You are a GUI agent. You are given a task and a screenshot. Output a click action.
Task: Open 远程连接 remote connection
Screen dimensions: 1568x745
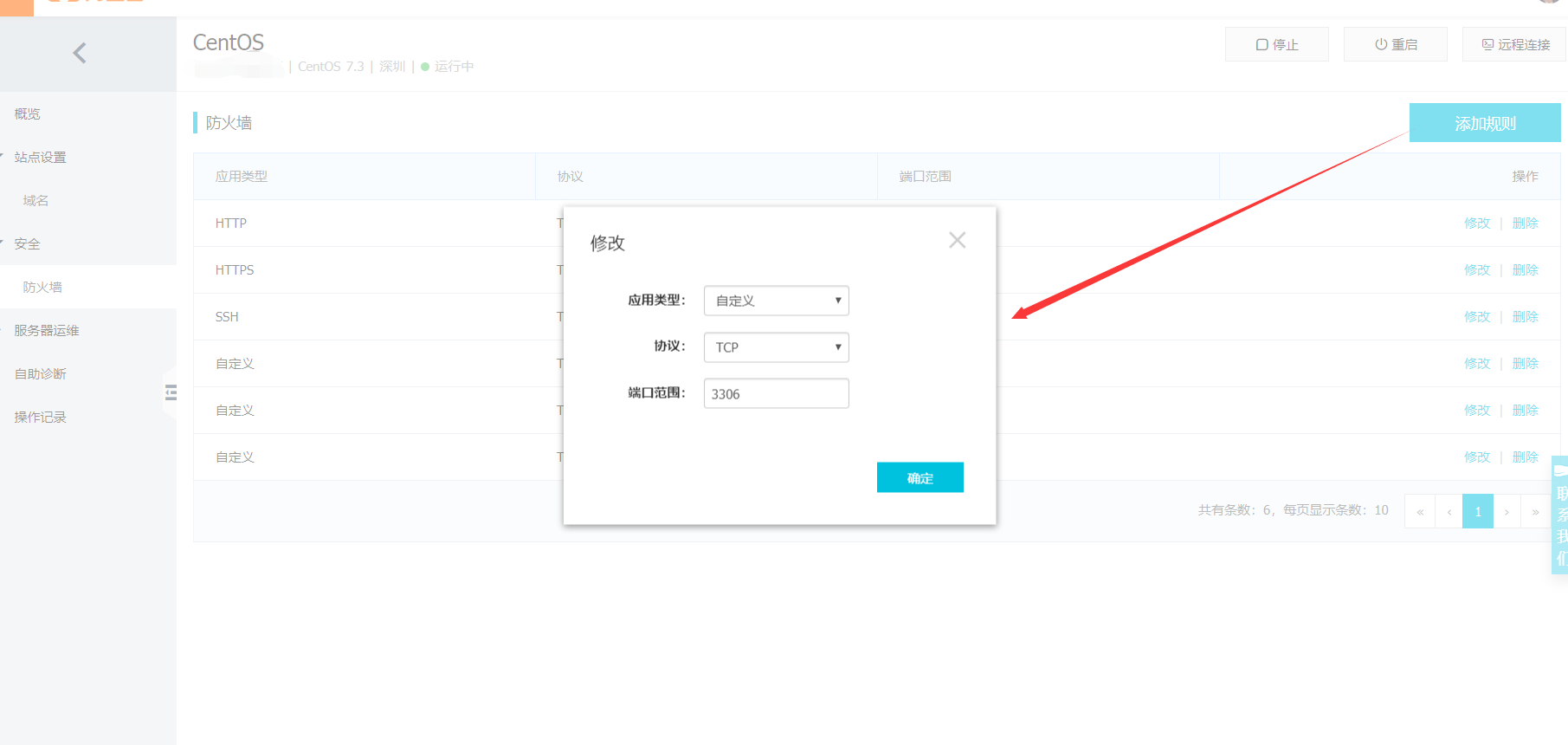(1514, 44)
